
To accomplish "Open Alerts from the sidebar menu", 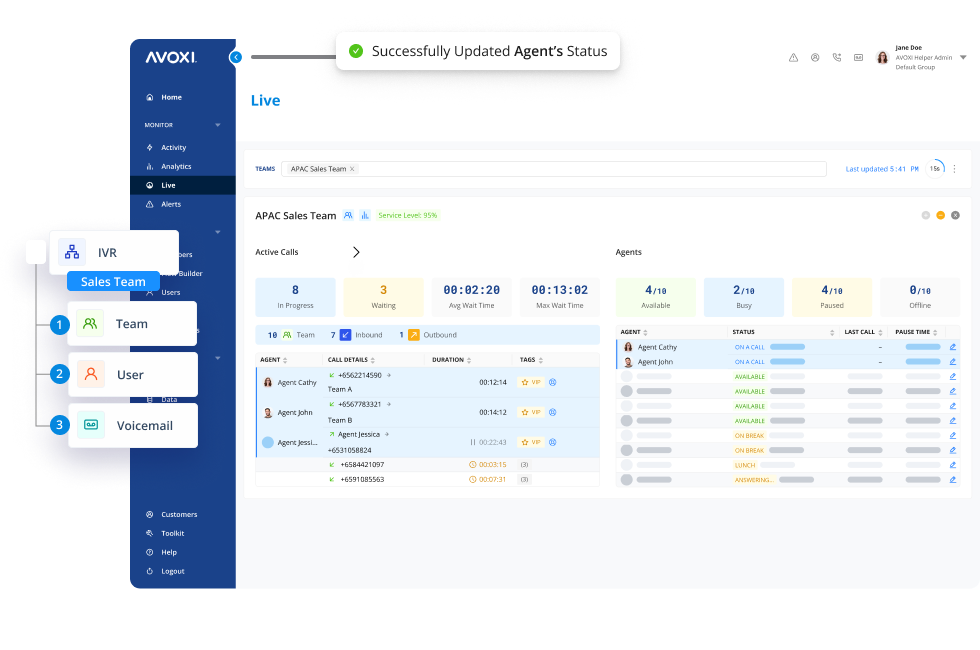I will click(x=171, y=204).
